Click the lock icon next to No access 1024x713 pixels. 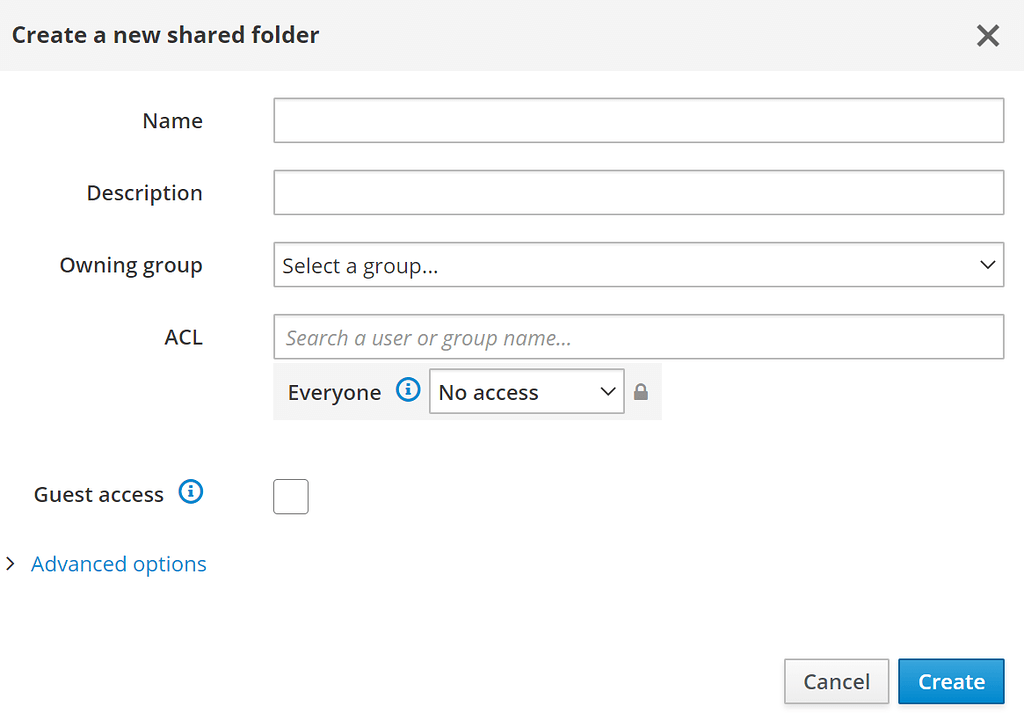(641, 392)
